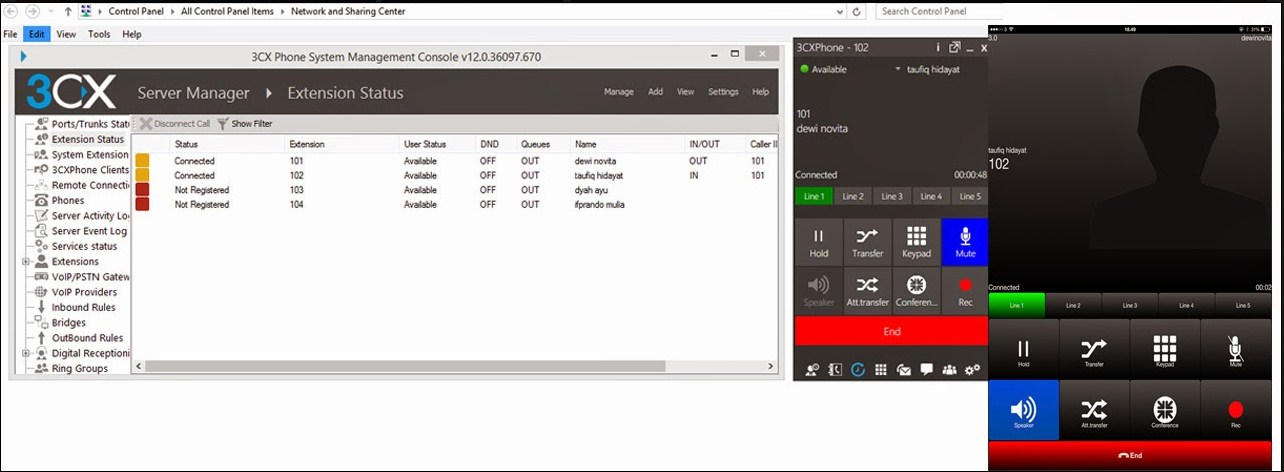Open the Settings menu in 3CX header

point(723,92)
